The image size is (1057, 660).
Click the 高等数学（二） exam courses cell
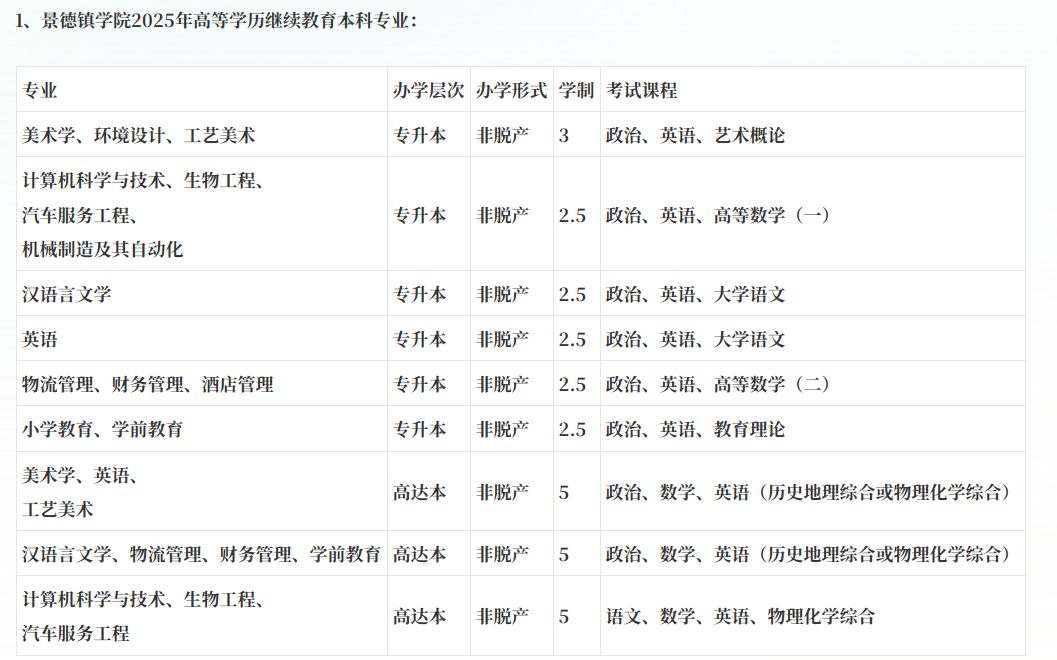point(718,384)
